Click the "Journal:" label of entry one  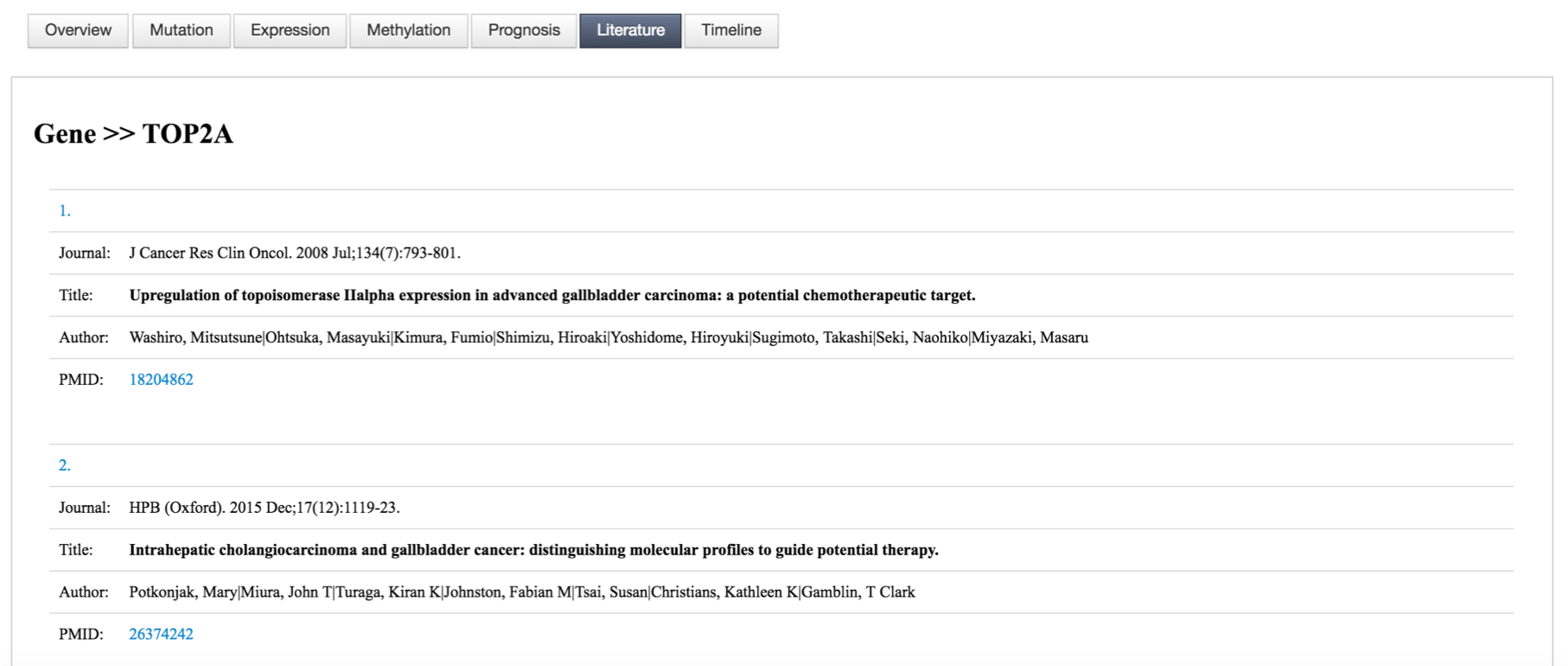coord(84,253)
